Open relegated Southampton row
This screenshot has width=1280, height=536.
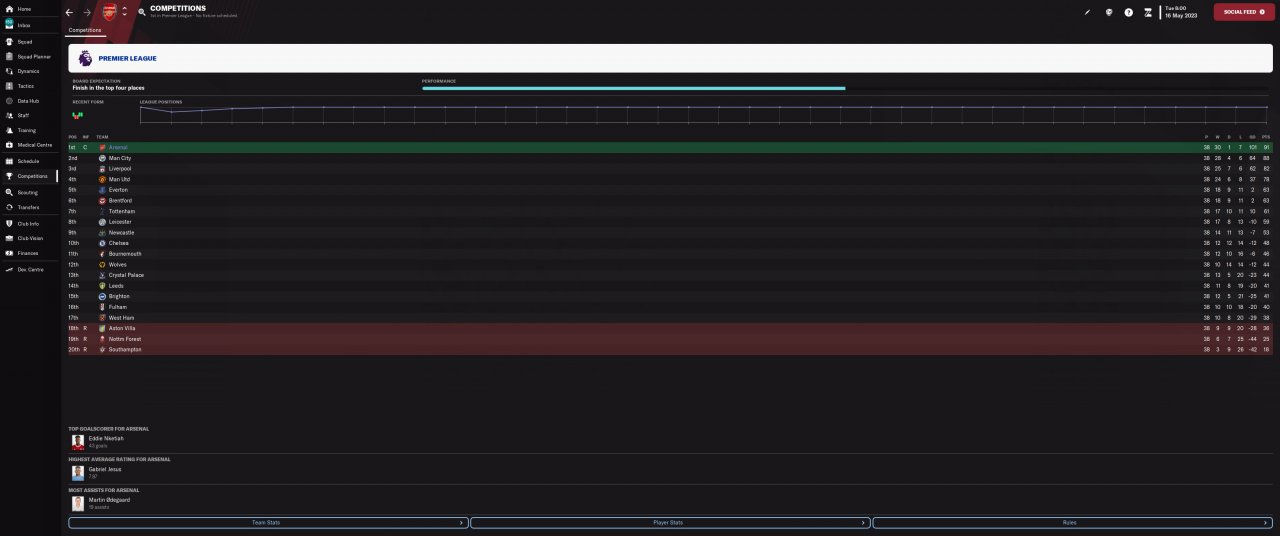[670, 349]
